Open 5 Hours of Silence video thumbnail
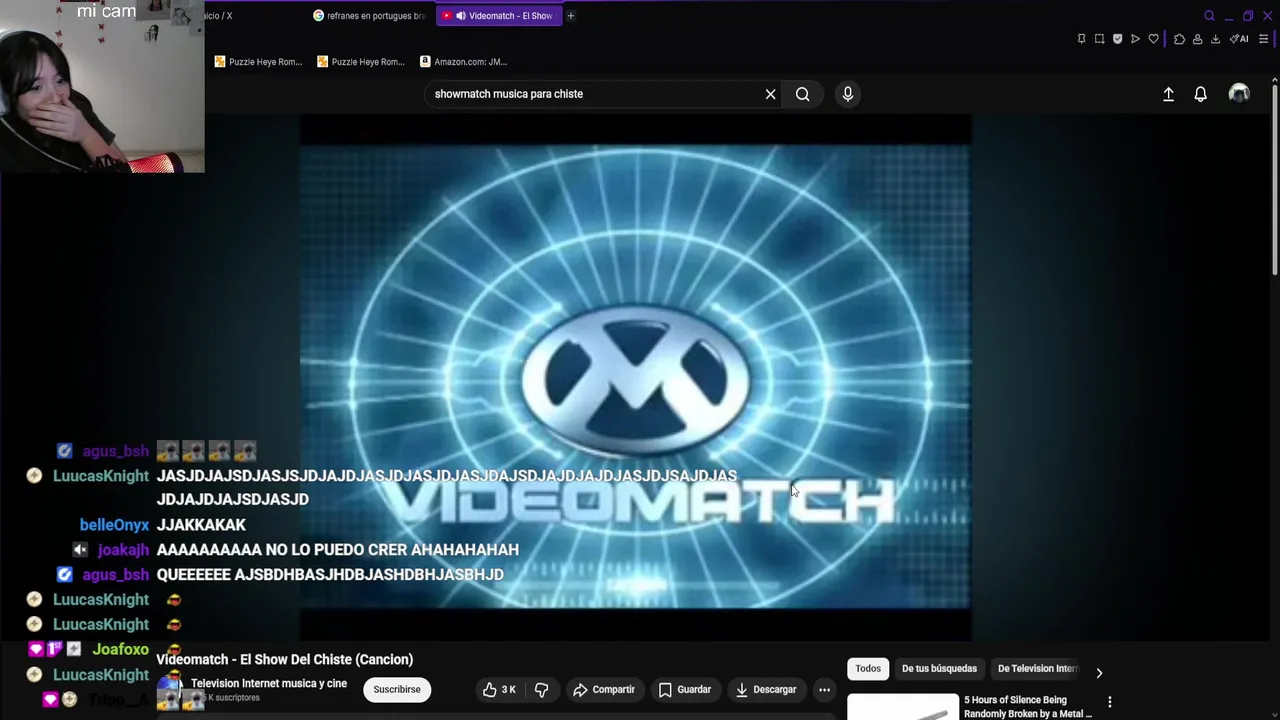Screen dimensions: 1280x720 click(902, 706)
